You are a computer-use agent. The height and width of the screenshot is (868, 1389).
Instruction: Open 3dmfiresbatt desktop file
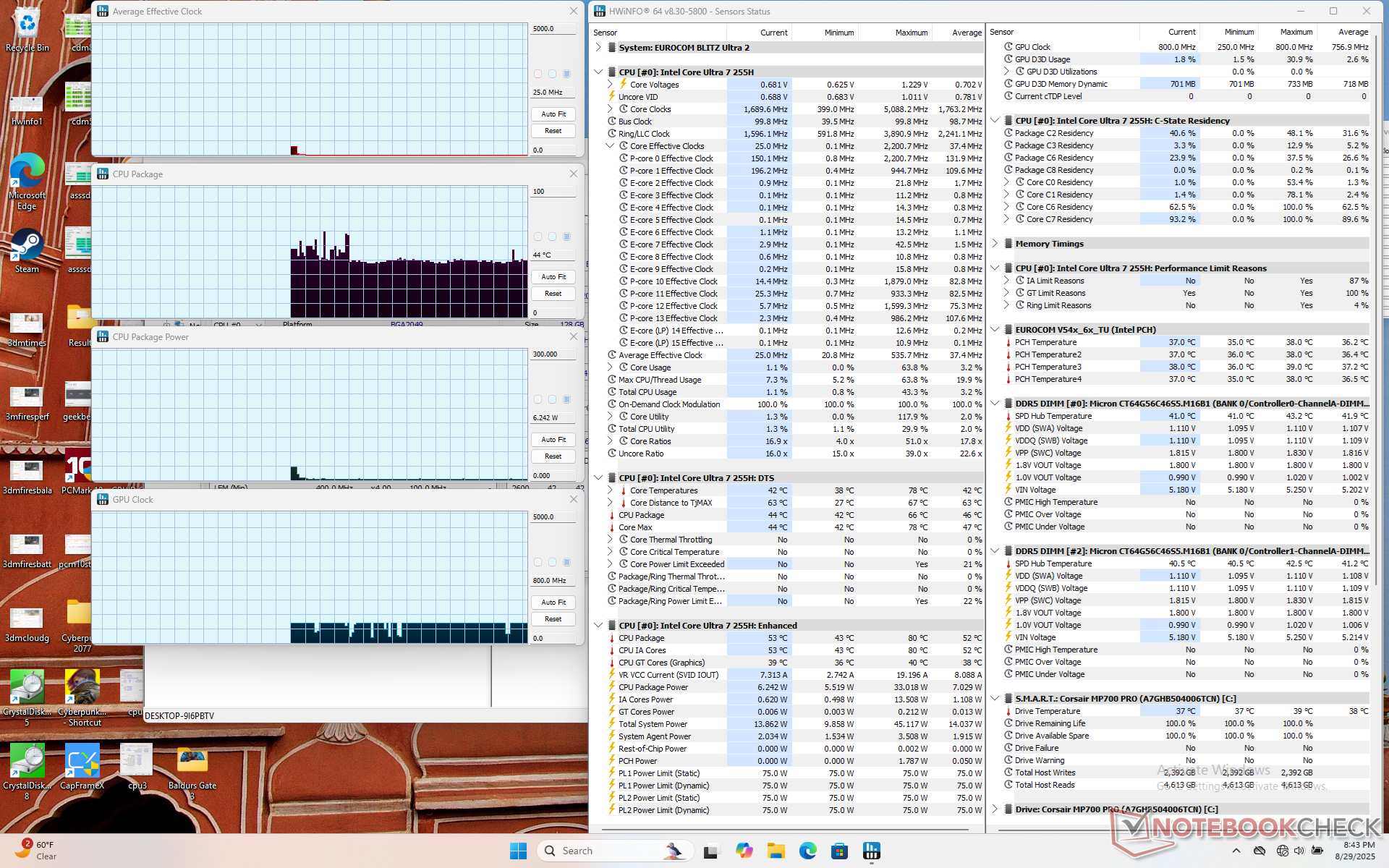pos(27,552)
